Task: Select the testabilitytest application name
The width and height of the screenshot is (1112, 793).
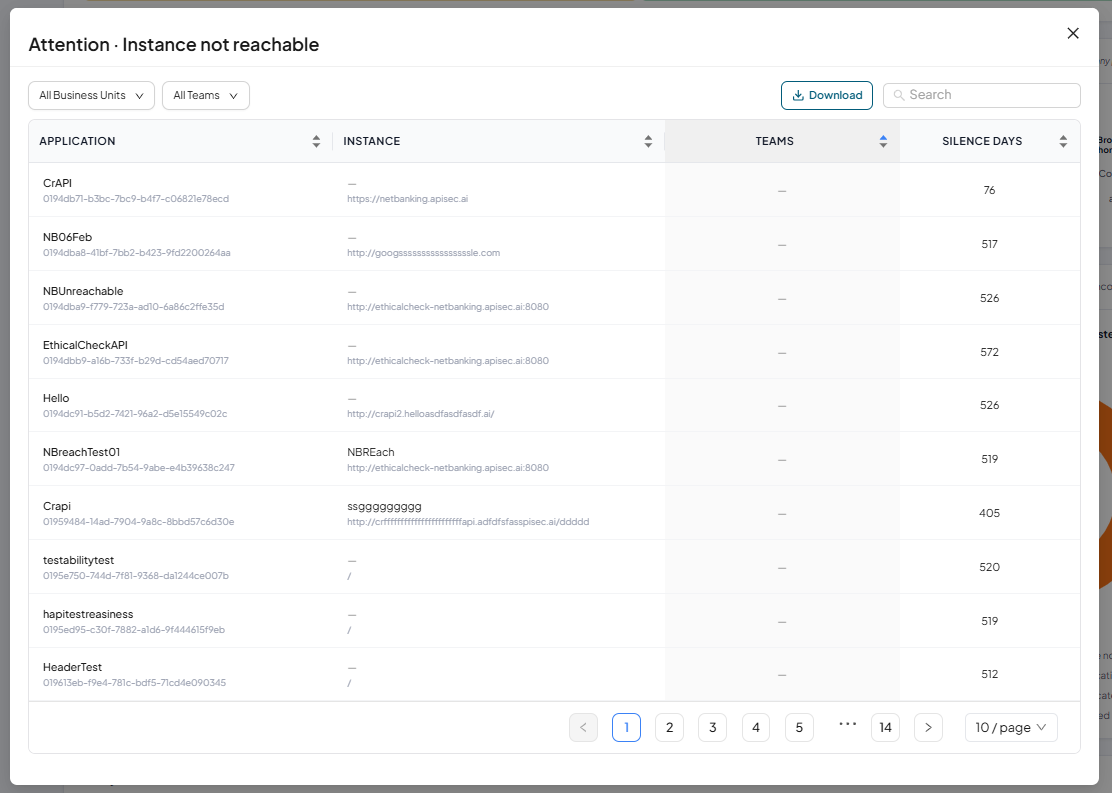Action: pos(78,560)
